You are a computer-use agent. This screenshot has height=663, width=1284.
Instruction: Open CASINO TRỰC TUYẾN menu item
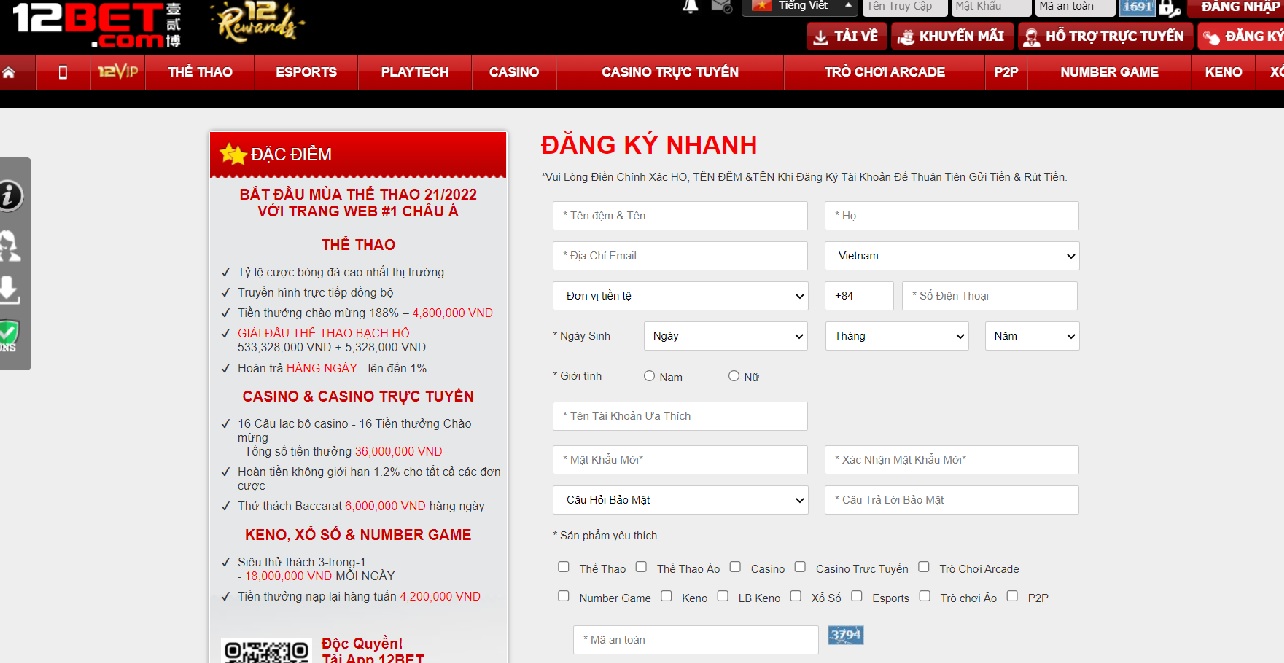point(670,72)
